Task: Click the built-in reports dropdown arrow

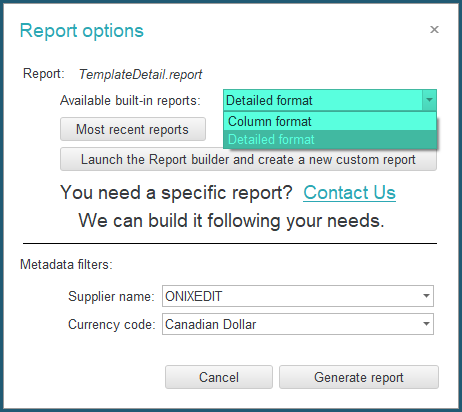Action: (429, 100)
